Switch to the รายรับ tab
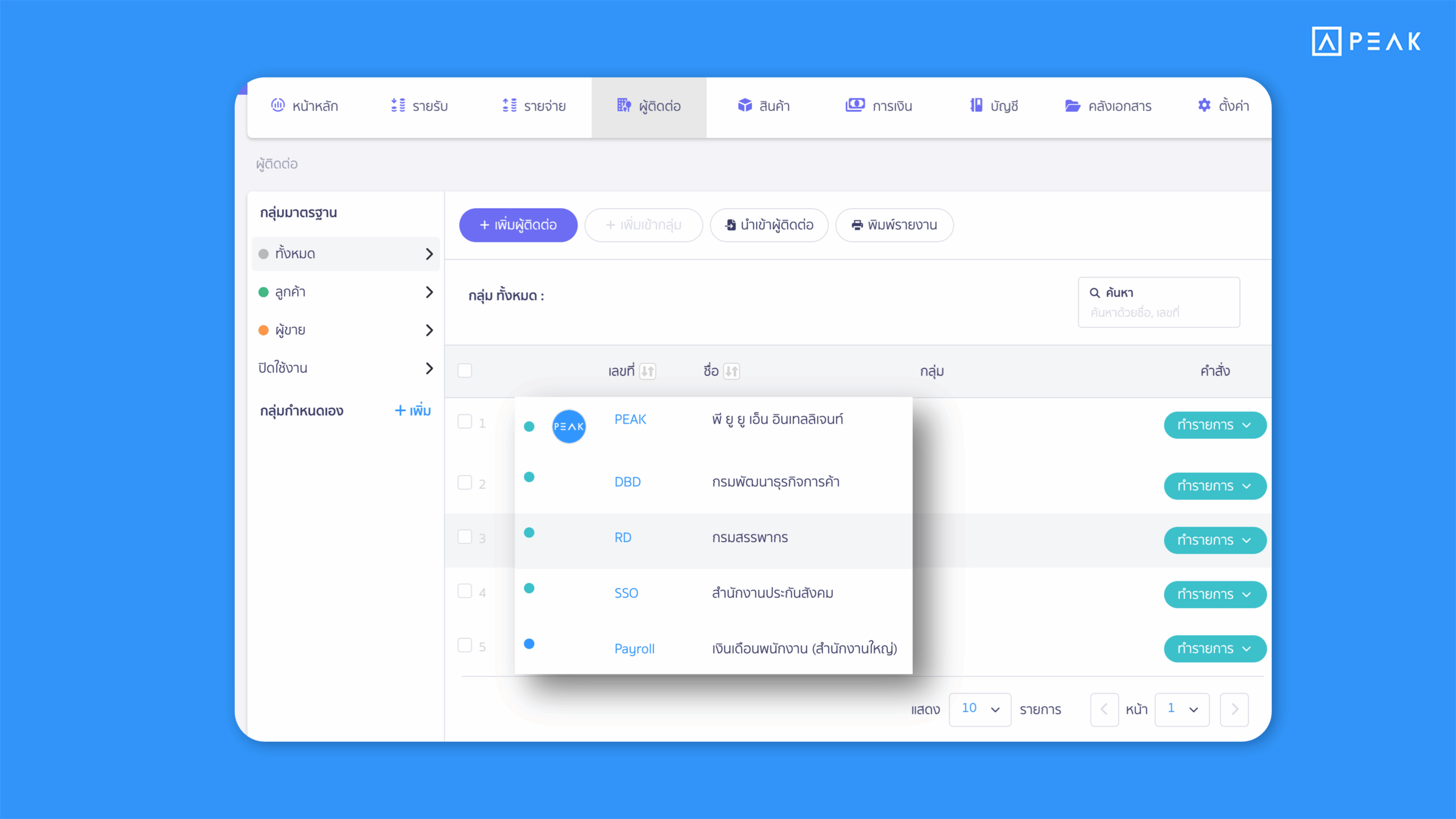 [x=420, y=106]
